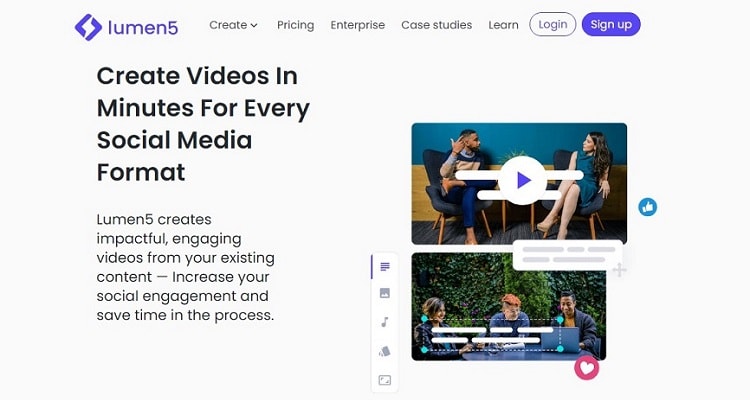
Task: Click the 'Lumen5 creates impactful' paragraph
Action: coord(186,267)
